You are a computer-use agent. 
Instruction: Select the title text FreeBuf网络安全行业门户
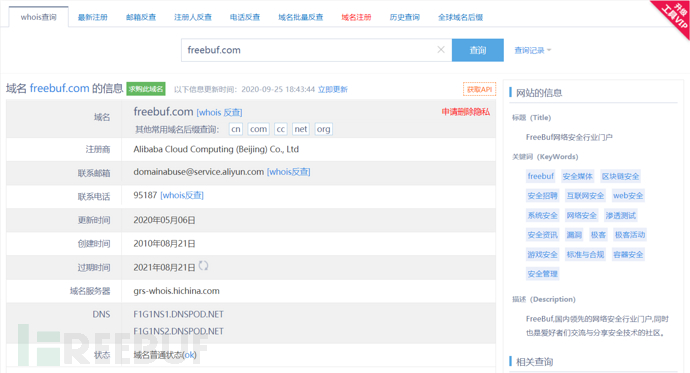[x=569, y=137]
